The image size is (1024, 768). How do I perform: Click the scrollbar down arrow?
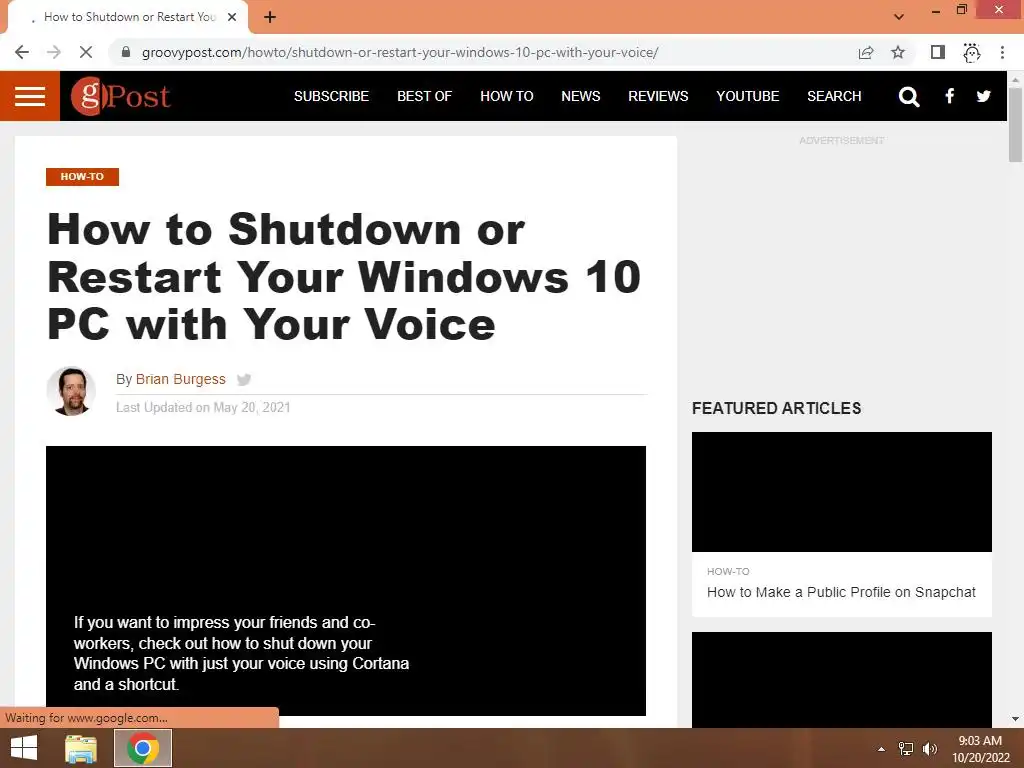(1015, 719)
